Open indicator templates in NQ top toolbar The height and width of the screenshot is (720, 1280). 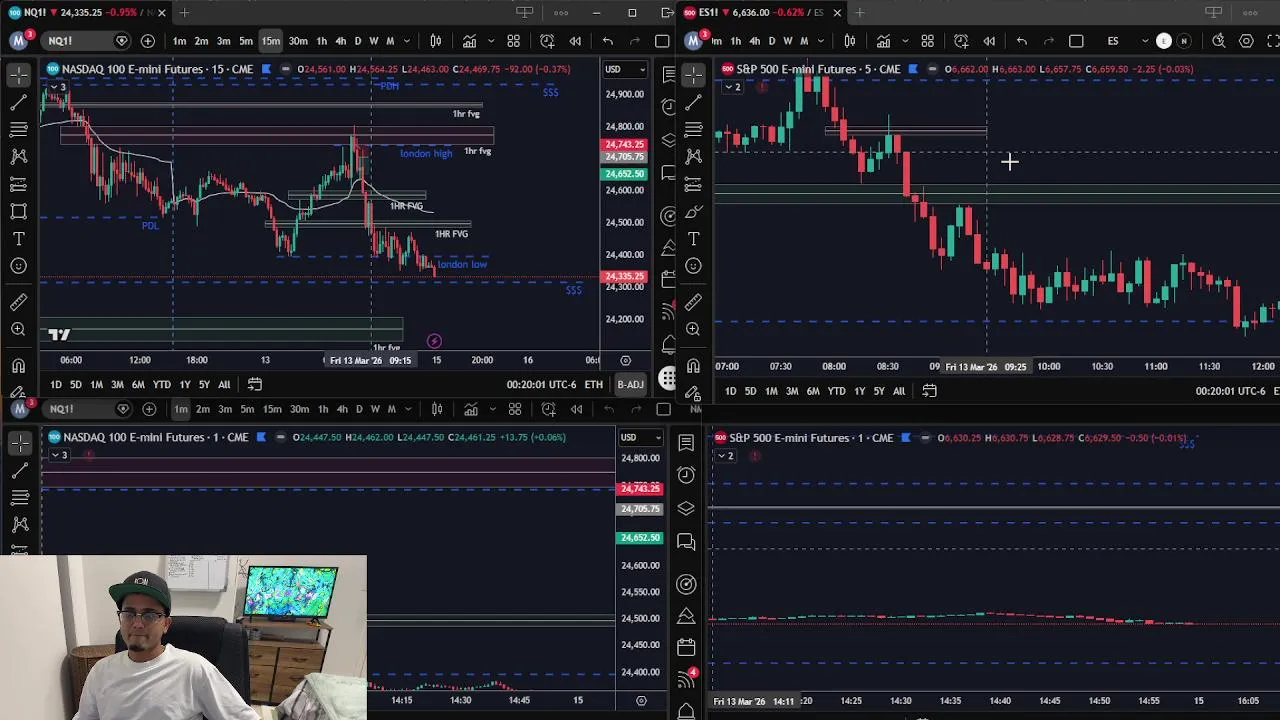(513, 41)
